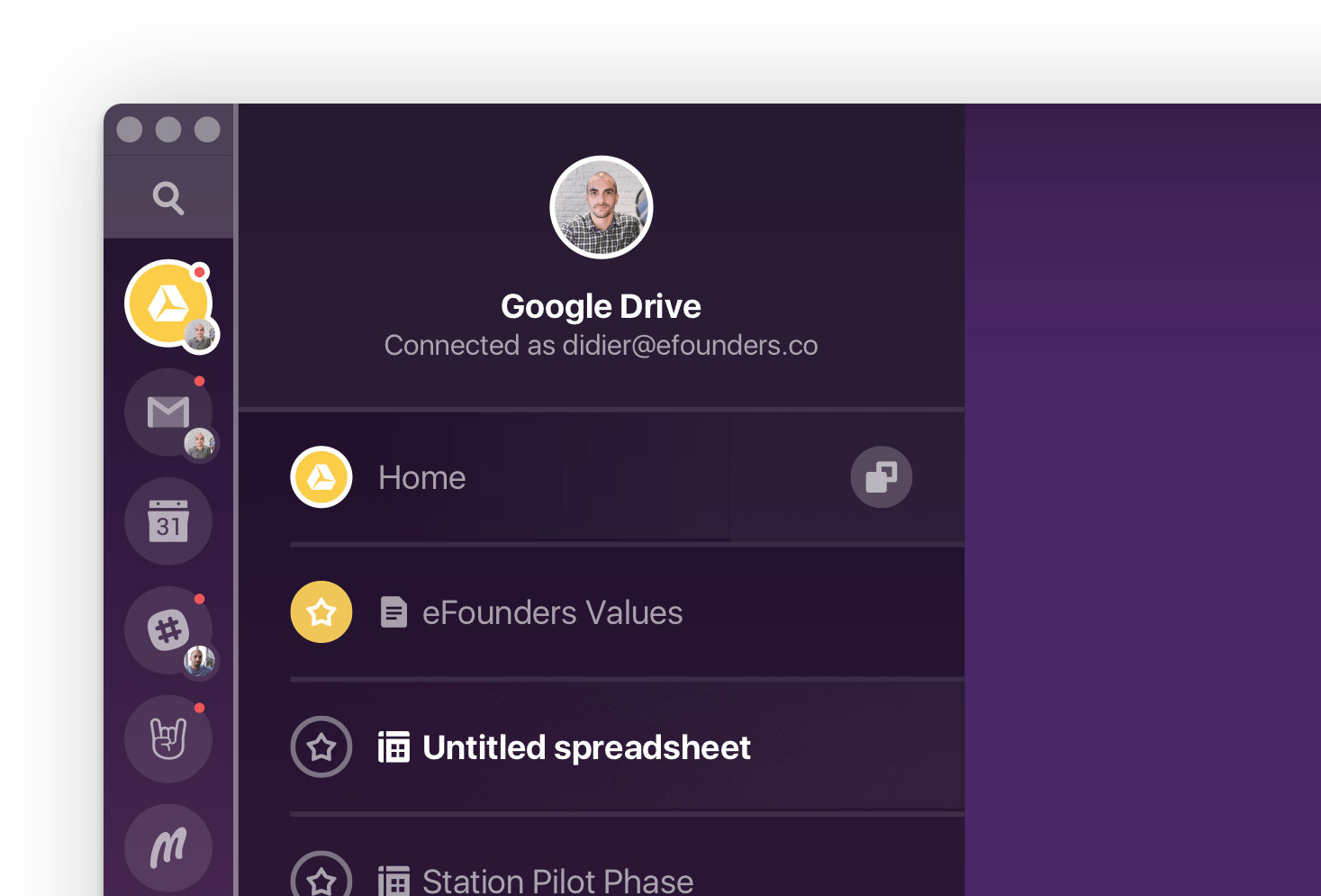The width and height of the screenshot is (1321, 896).
Task: Open the Gmail app in the sidebar
Action: pos(168,412)
